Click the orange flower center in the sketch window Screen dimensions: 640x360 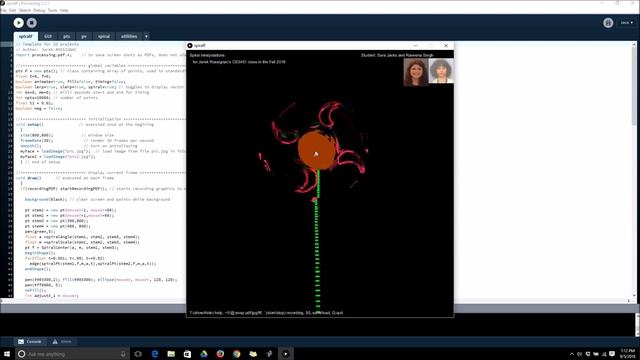317,150
